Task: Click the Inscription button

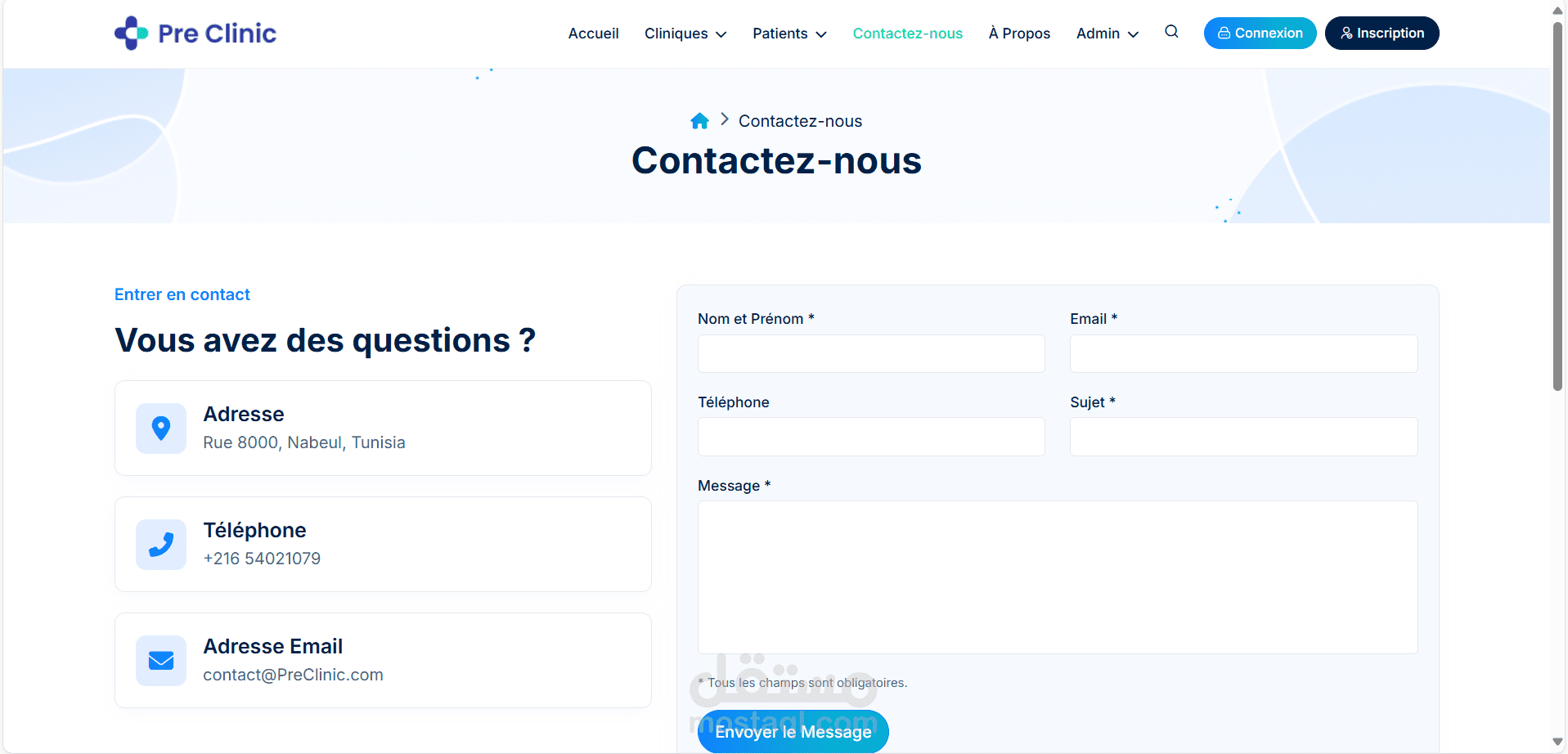Action: 1382,33
